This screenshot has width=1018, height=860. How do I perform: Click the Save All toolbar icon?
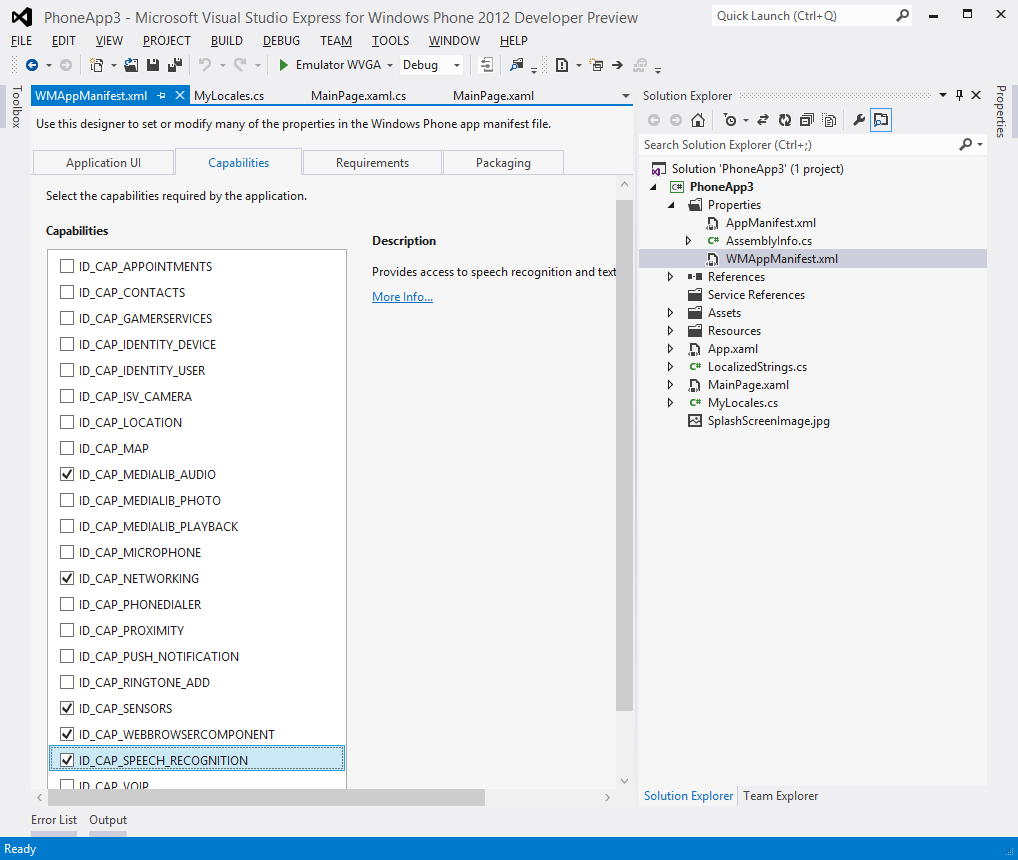pyautogui.click(x=175, y=65)
